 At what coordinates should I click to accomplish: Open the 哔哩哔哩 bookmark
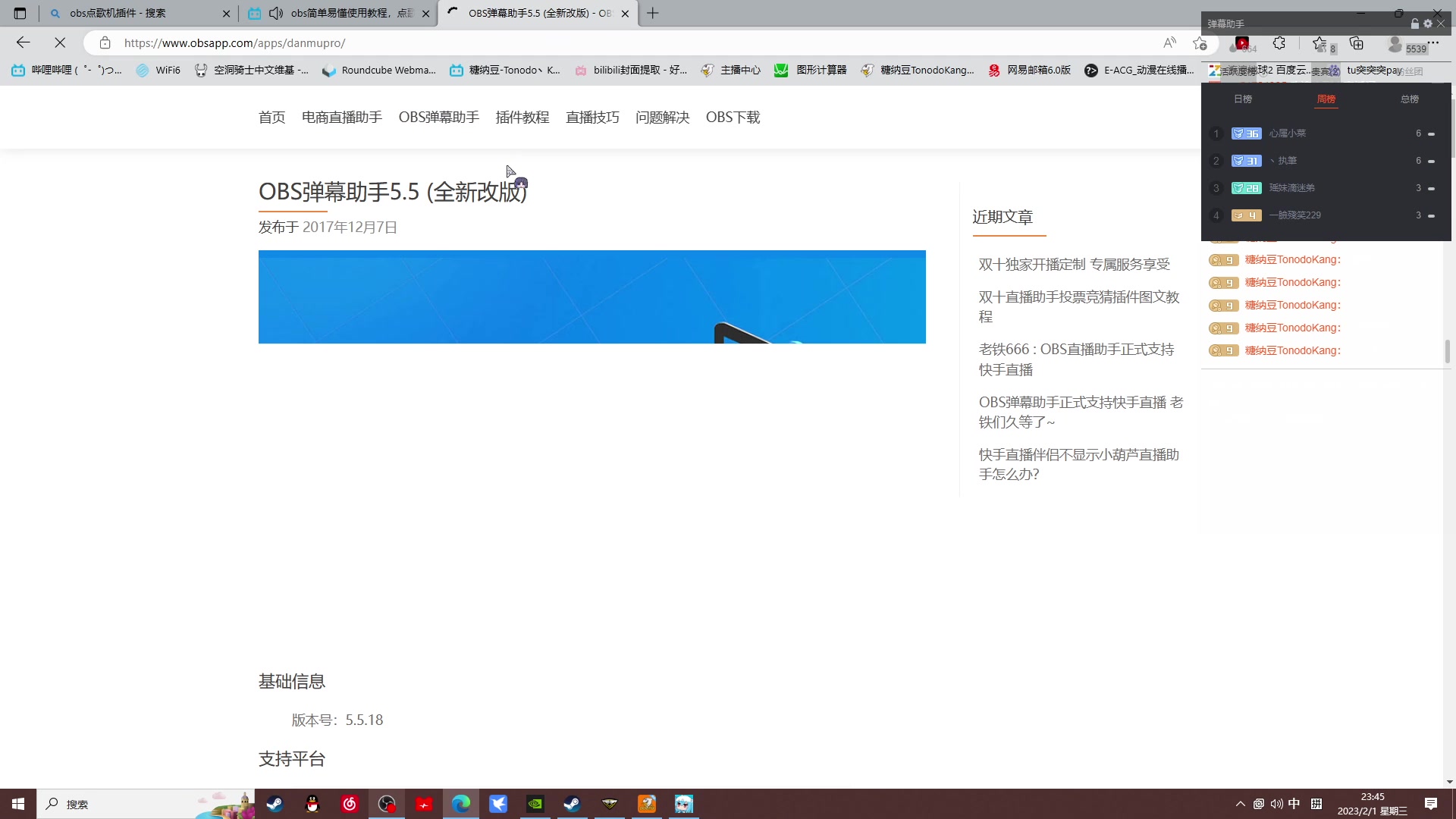tap(67, 70)
